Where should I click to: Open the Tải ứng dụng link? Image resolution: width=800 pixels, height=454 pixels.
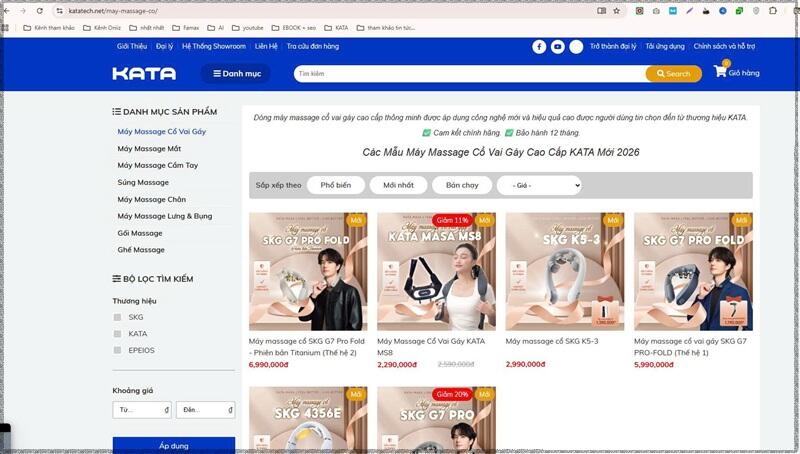pos(665,46)
